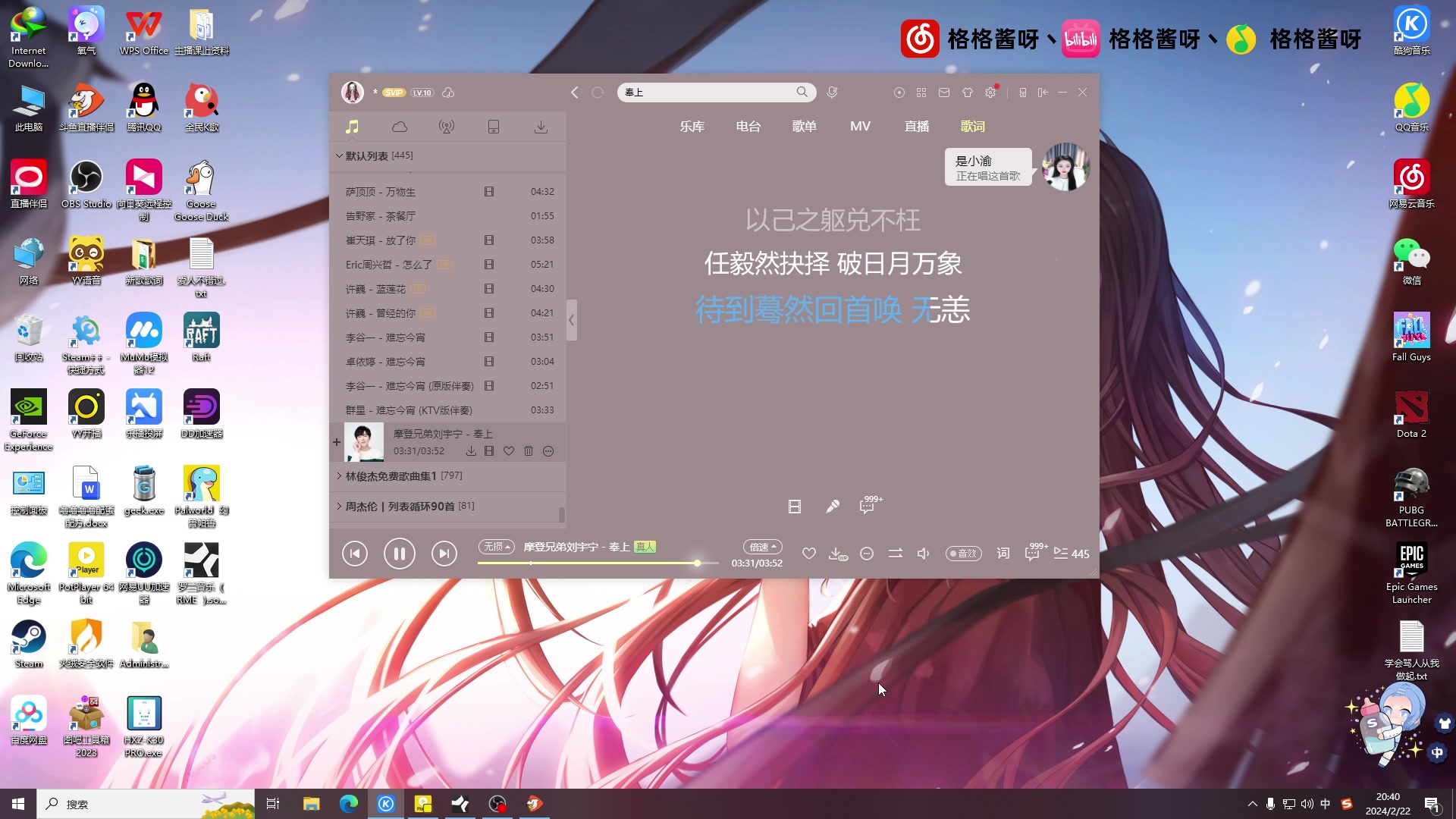Favorite the current song with the heart icon

click(809, 554)
